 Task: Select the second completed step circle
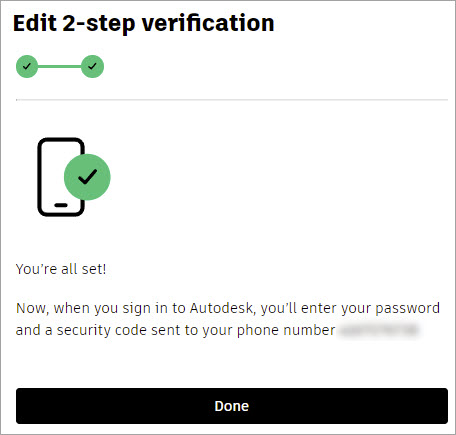[92, 66]
